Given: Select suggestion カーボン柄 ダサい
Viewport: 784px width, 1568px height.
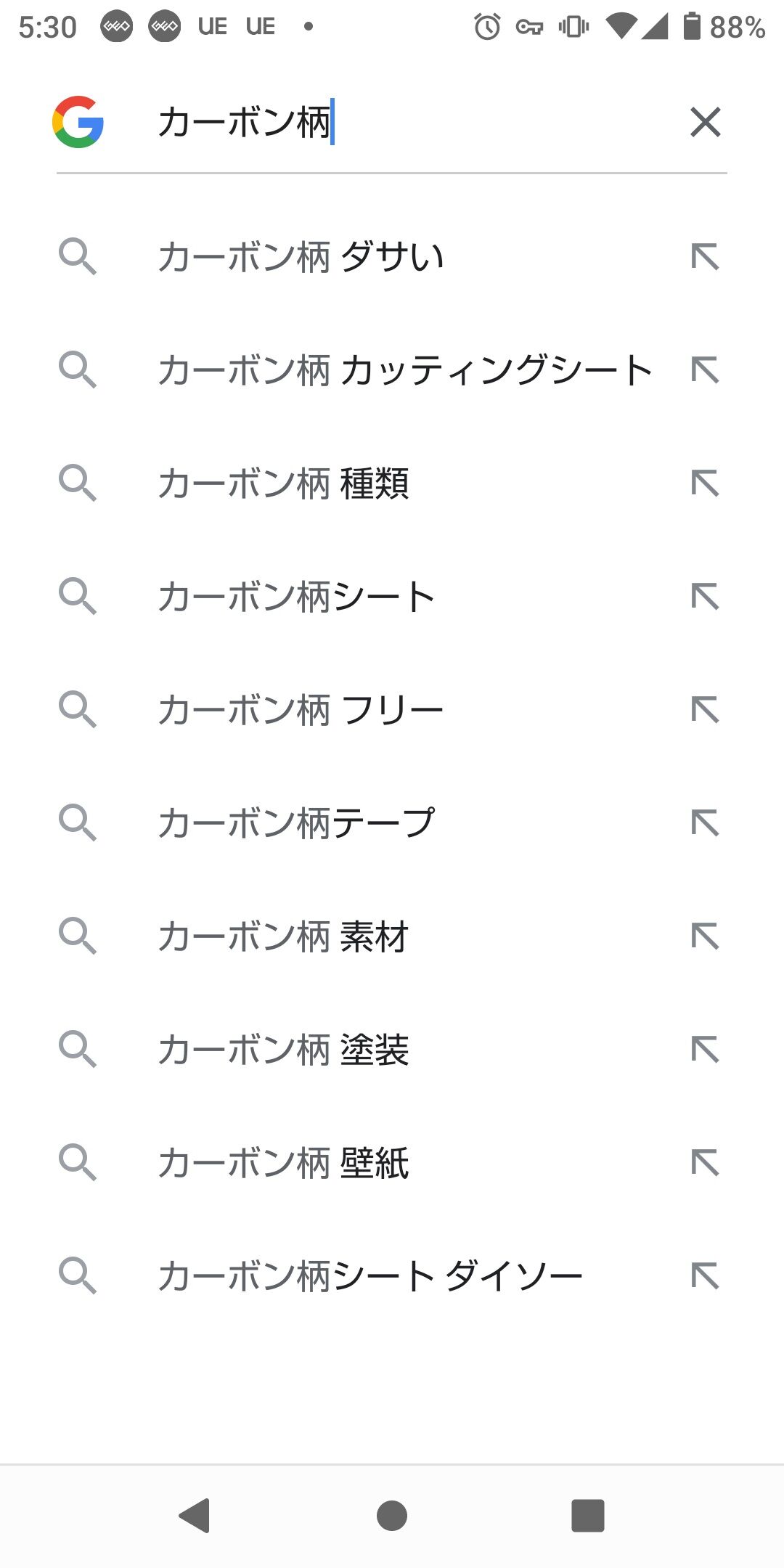Looking at the screenshot, I should [301, 257].
